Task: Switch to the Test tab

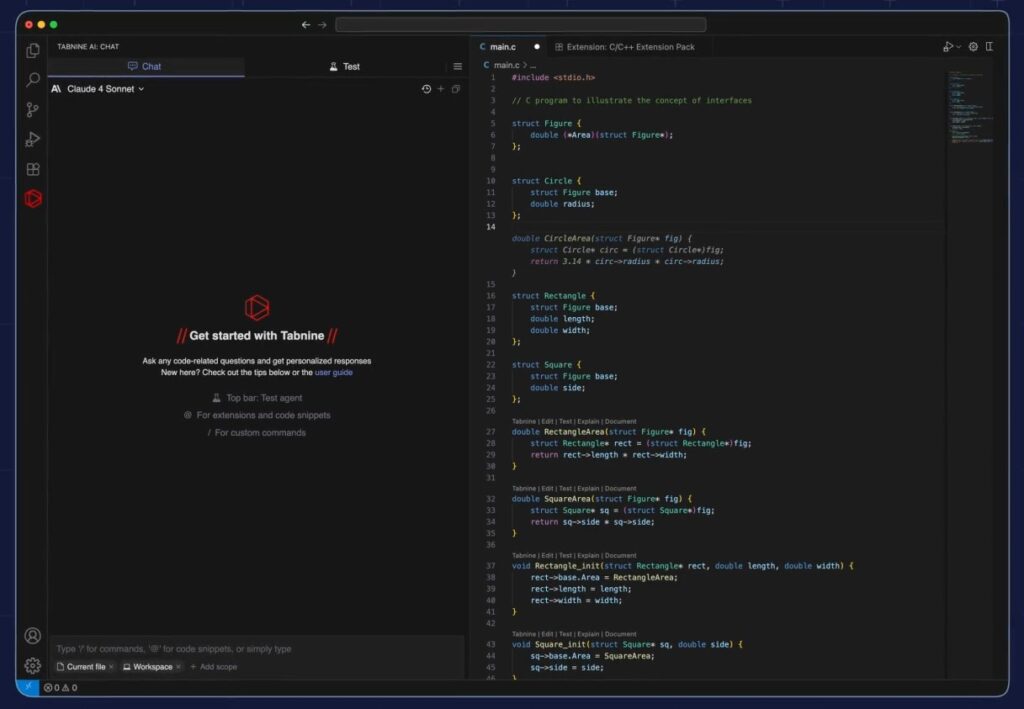Action: 345,67
